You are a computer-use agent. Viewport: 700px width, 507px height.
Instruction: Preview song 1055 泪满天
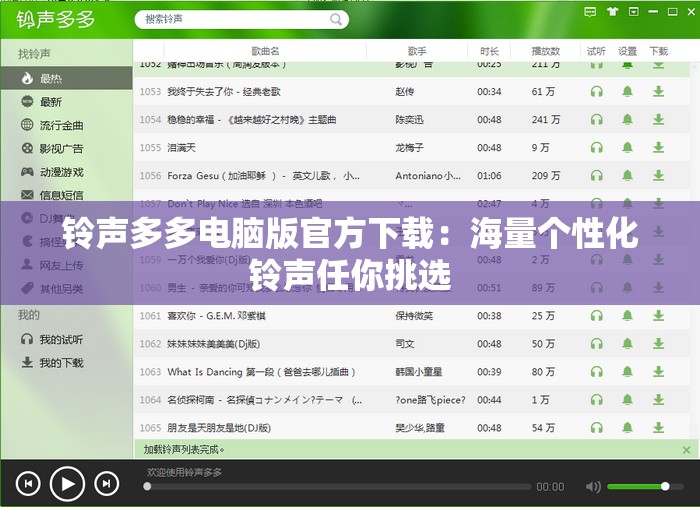pos(596,148)
